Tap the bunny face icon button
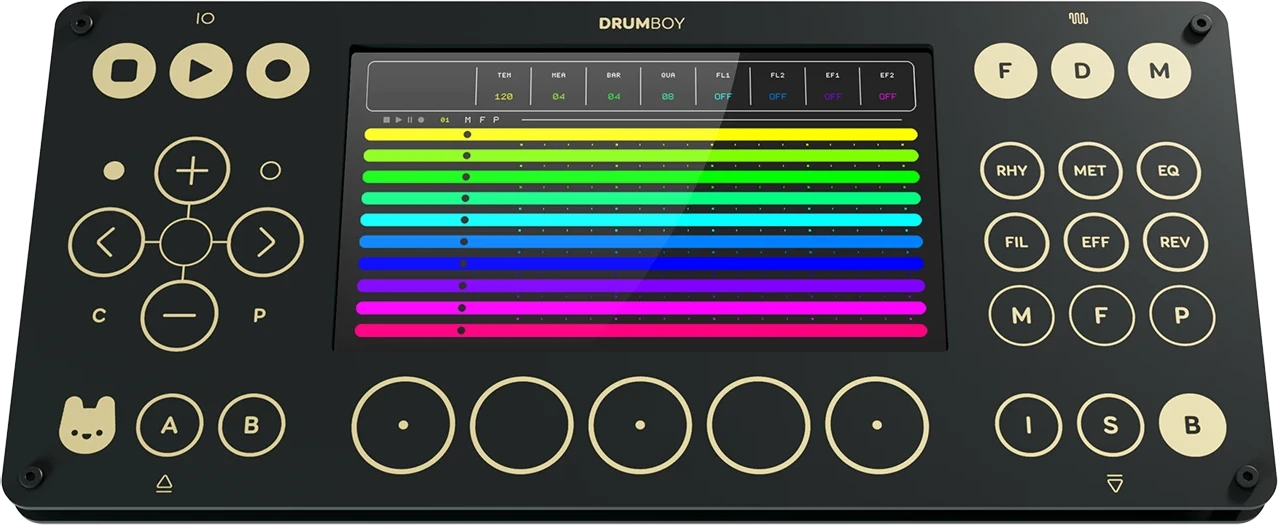 tap(88, 424)
